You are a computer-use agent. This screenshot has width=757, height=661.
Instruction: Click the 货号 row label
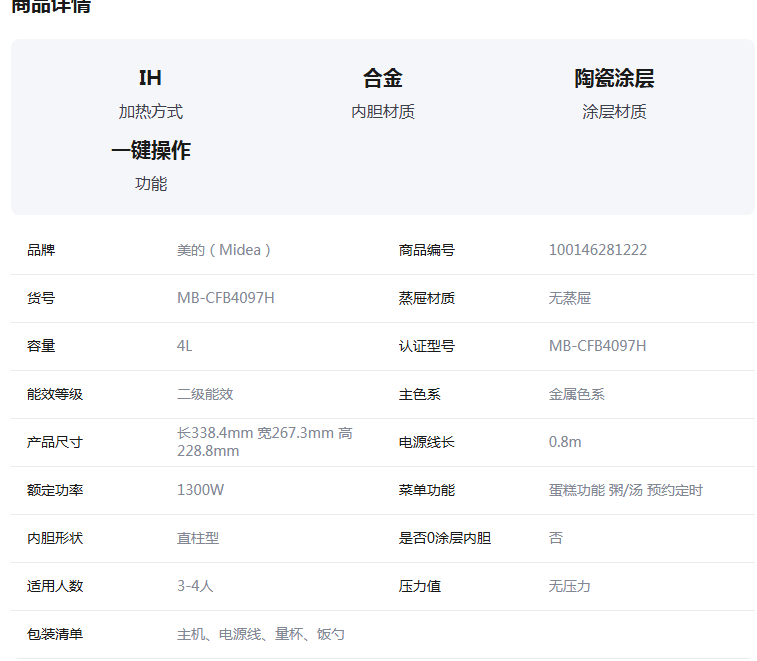tap(41, 298)
